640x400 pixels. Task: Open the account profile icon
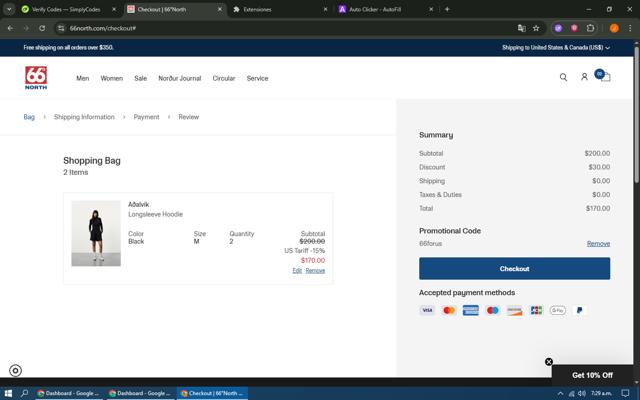584,77
